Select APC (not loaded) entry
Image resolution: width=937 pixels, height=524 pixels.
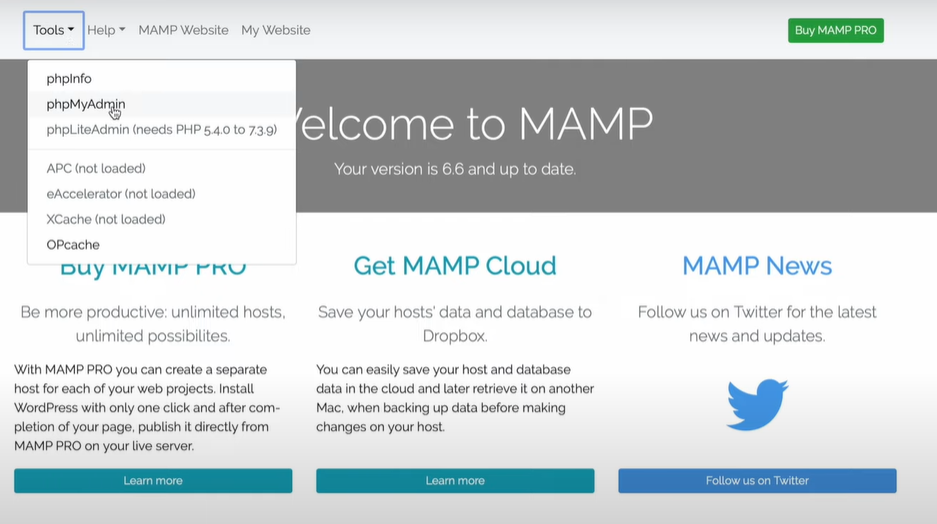[161, 168]
